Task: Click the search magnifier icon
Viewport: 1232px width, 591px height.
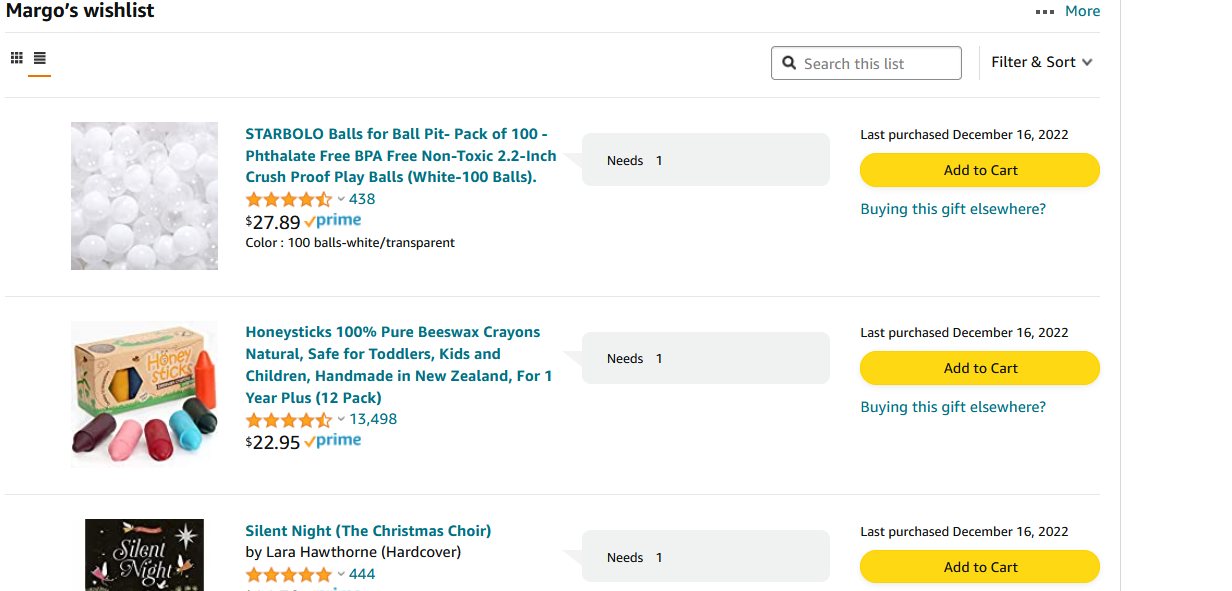Action: (x=789, y=63)
